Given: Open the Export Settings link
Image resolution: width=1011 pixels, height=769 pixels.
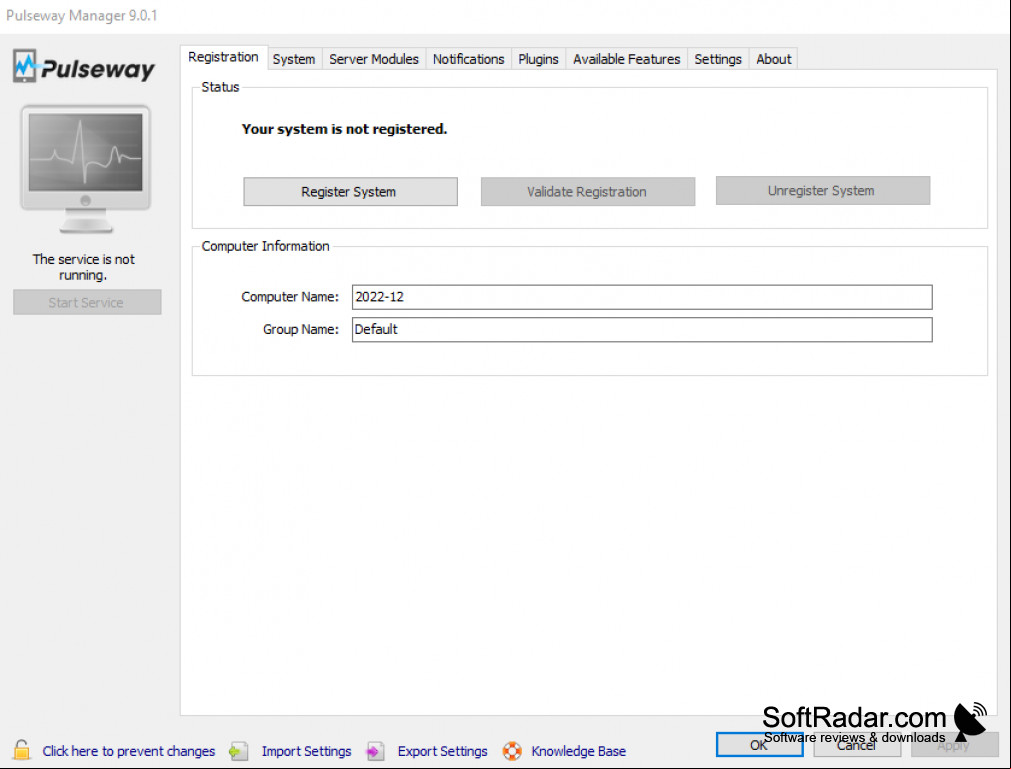Looking at the screenshot, I should (x=442, y=751).
